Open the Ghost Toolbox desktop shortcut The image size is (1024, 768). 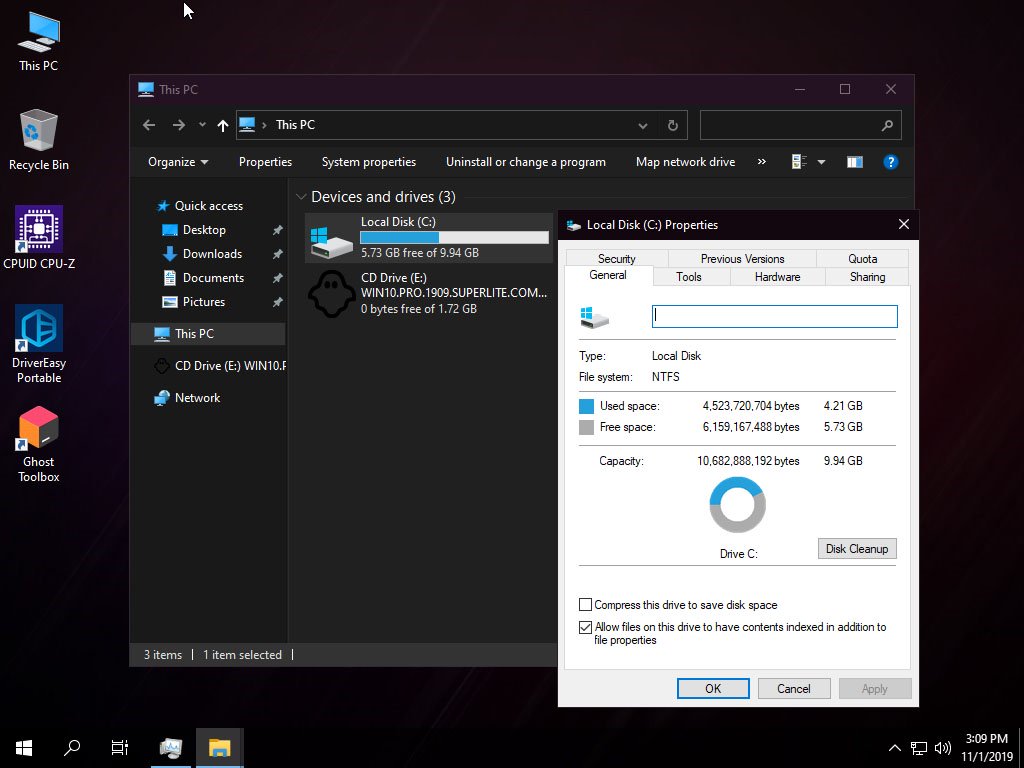[39, 444]
